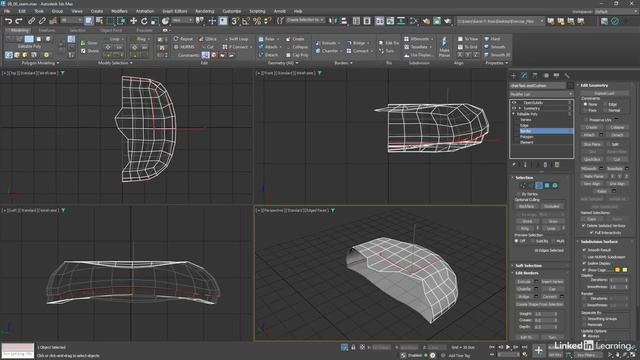Open the Motion command panel tab

tap(546, 76)
